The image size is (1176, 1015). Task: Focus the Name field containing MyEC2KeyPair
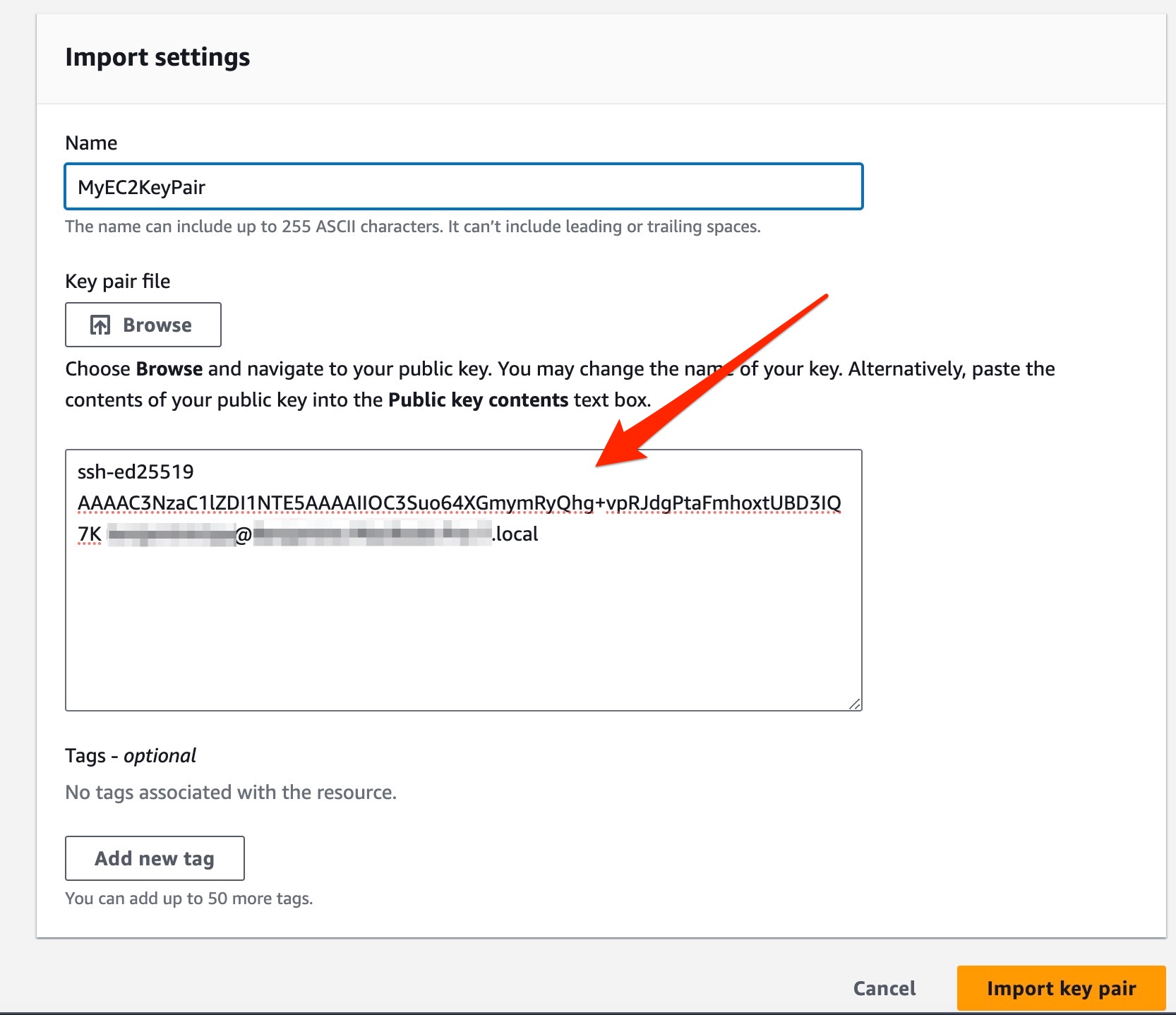(x=463, y=187)
